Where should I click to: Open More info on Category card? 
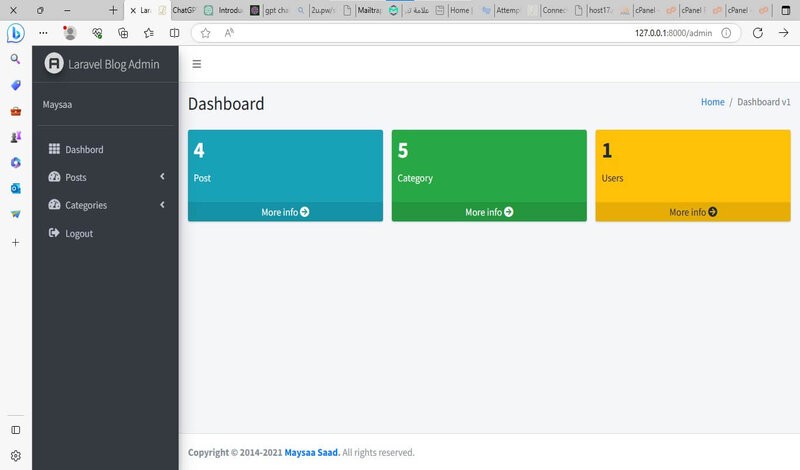(489, 212)
